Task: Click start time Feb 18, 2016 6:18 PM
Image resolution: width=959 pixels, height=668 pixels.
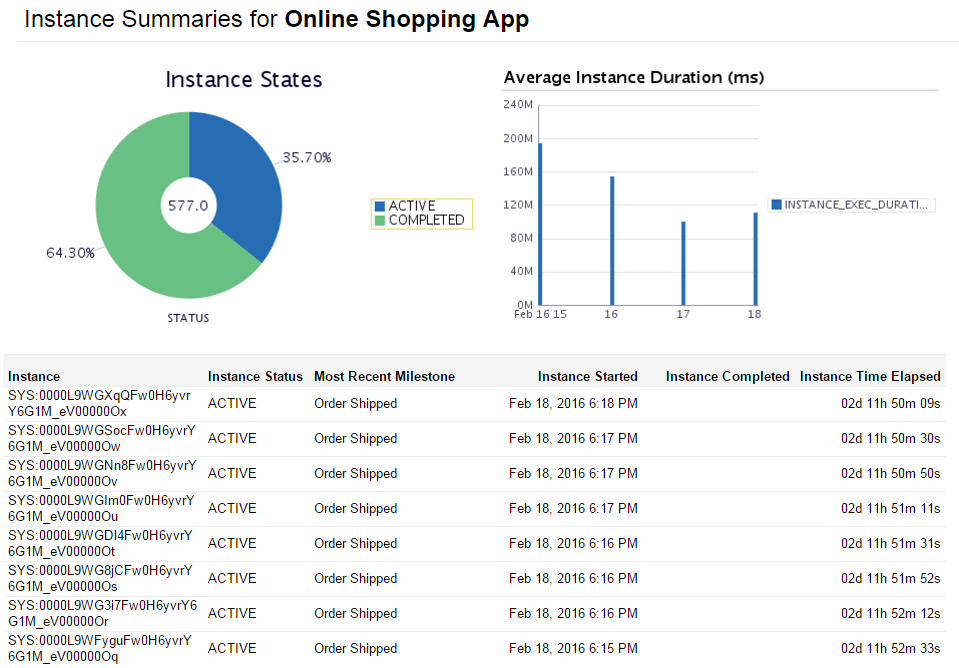Action: [573, 404]
